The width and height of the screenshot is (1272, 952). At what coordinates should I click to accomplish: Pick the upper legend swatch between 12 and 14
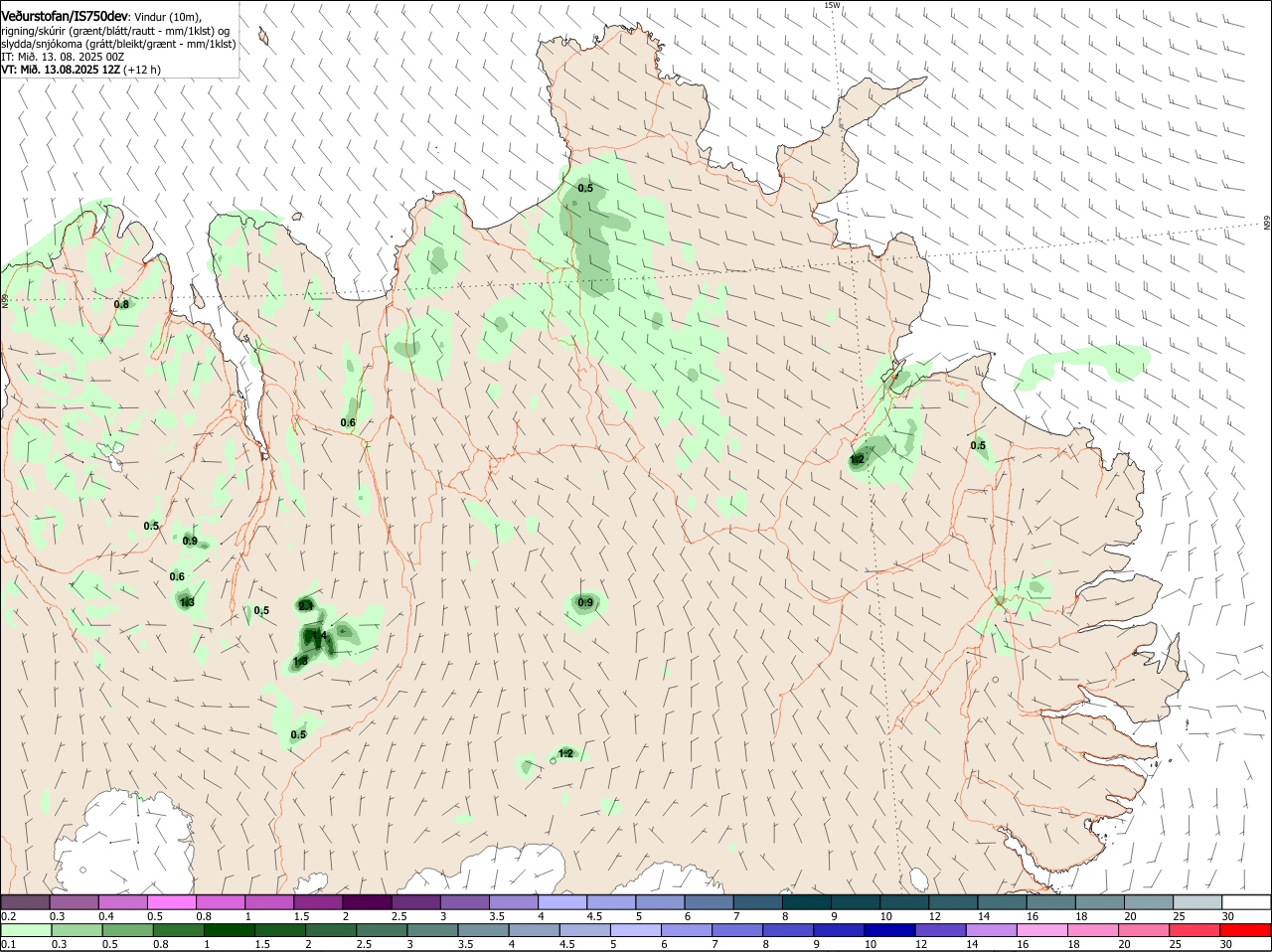pos(953,901)
